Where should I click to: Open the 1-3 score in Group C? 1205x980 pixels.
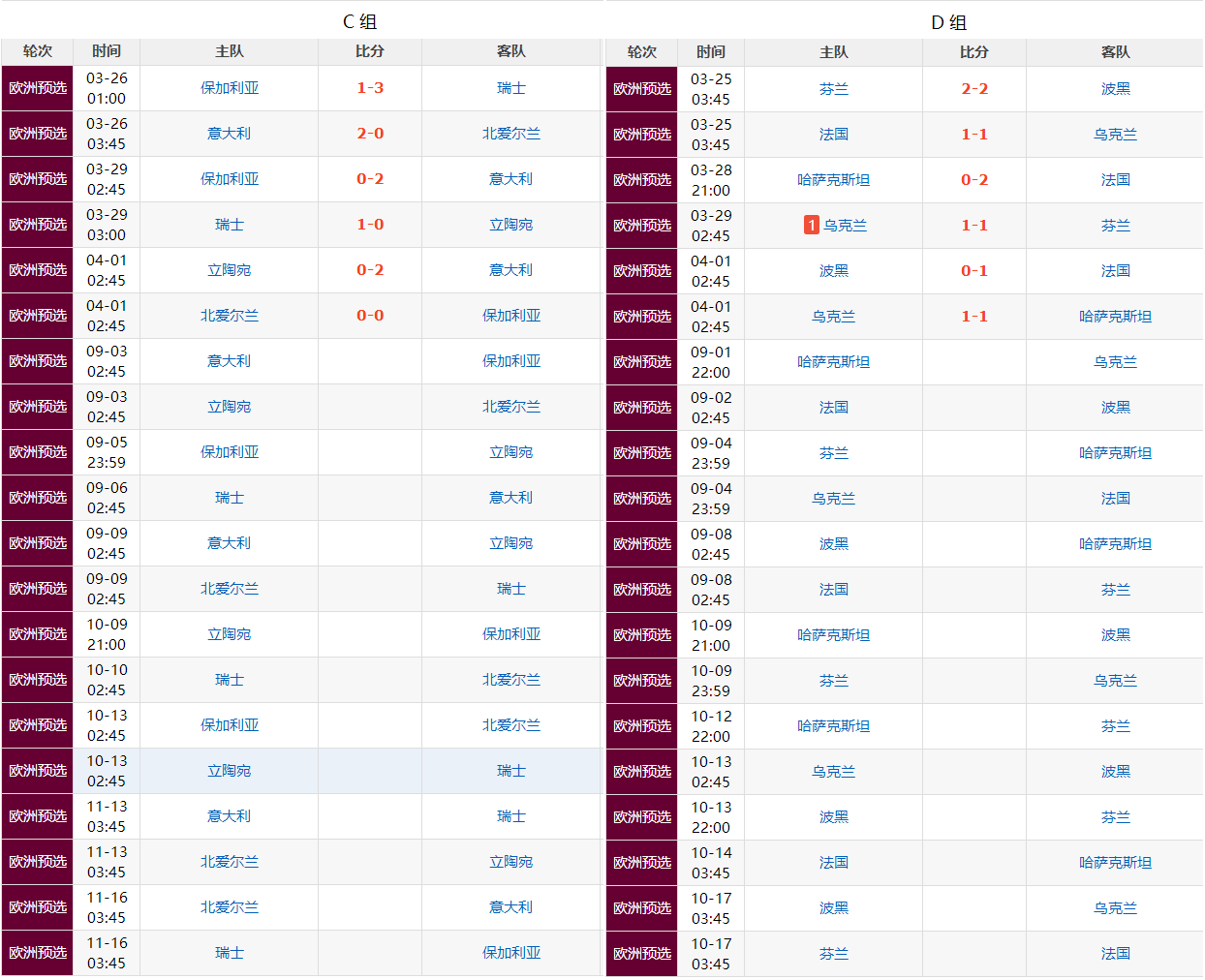pos(370,88)
